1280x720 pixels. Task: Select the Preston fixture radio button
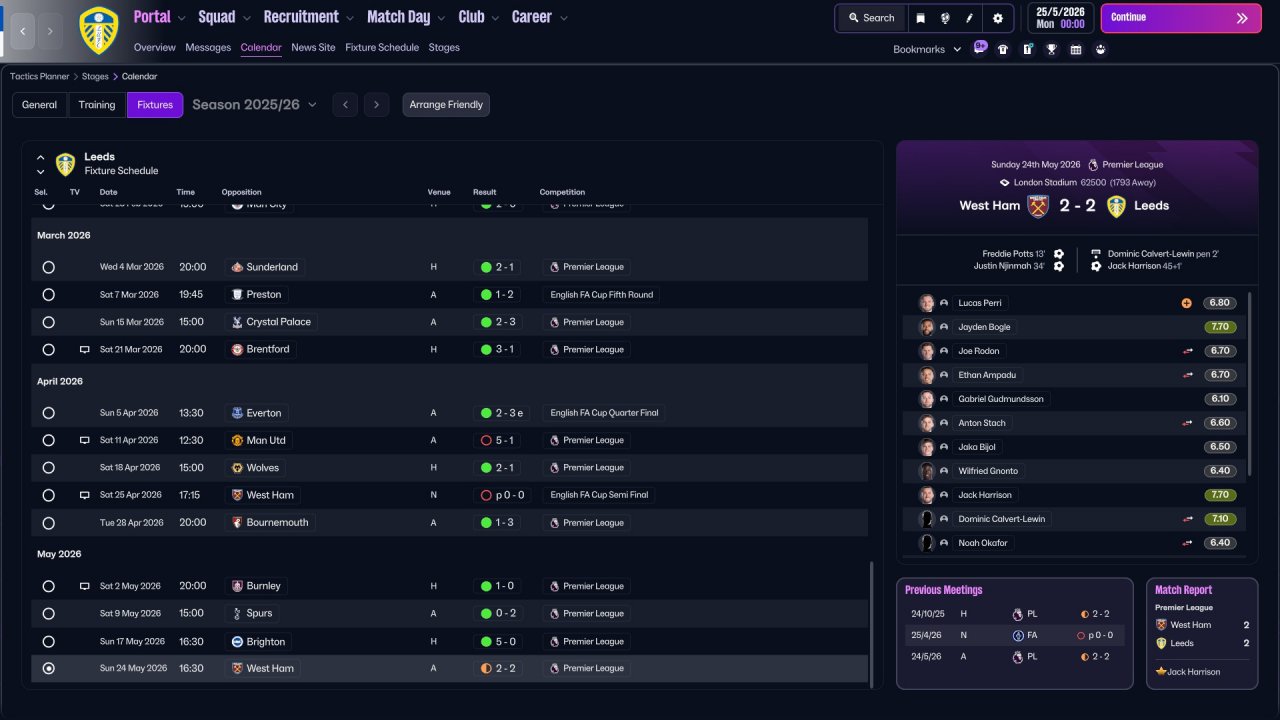click(48, 295)
